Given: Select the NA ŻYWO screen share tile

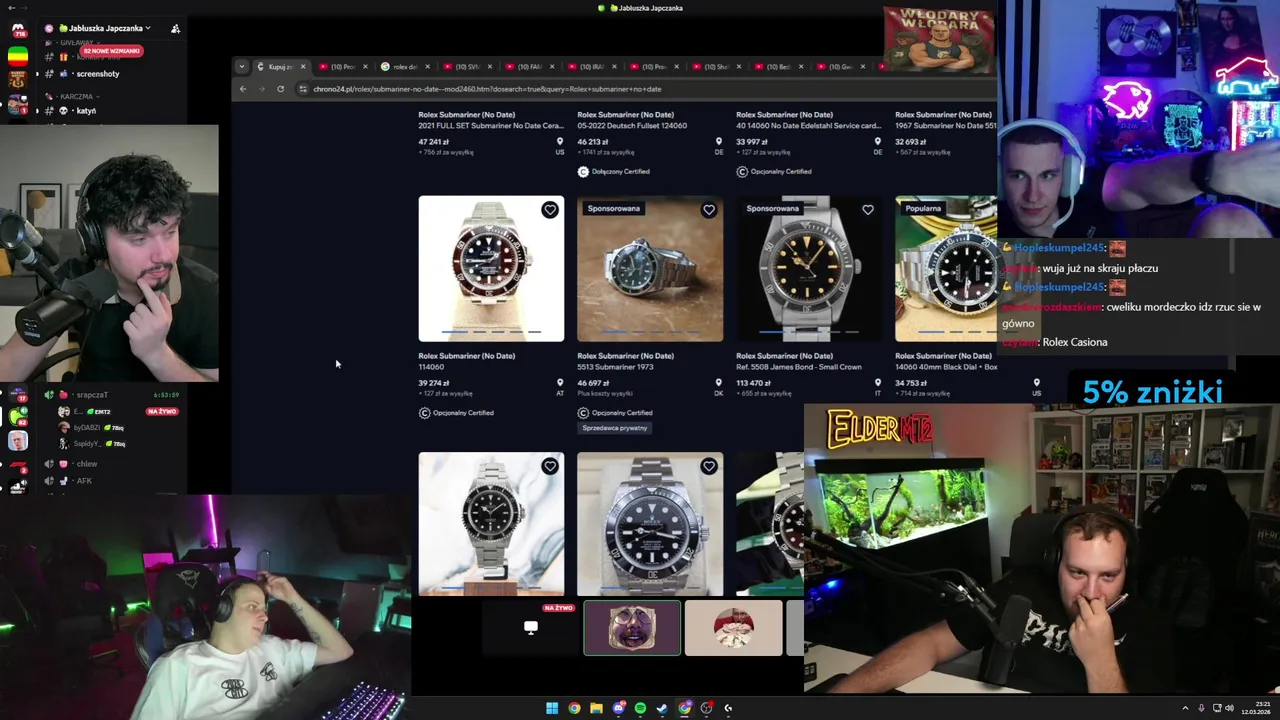Looking at the screenshot, I should (531, 628).
